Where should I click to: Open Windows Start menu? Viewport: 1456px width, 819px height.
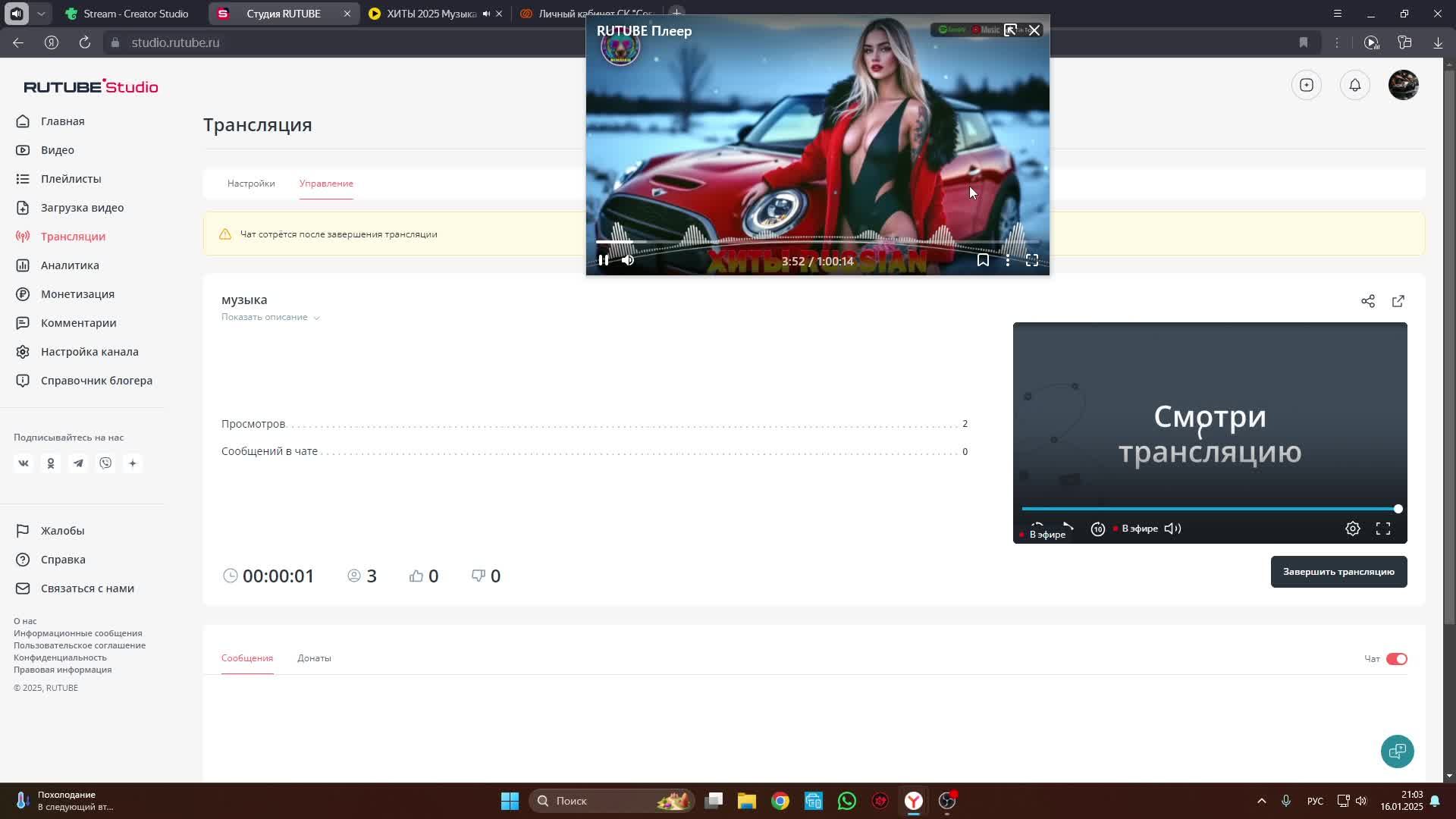pyautogui.click(x=510, y=801)
